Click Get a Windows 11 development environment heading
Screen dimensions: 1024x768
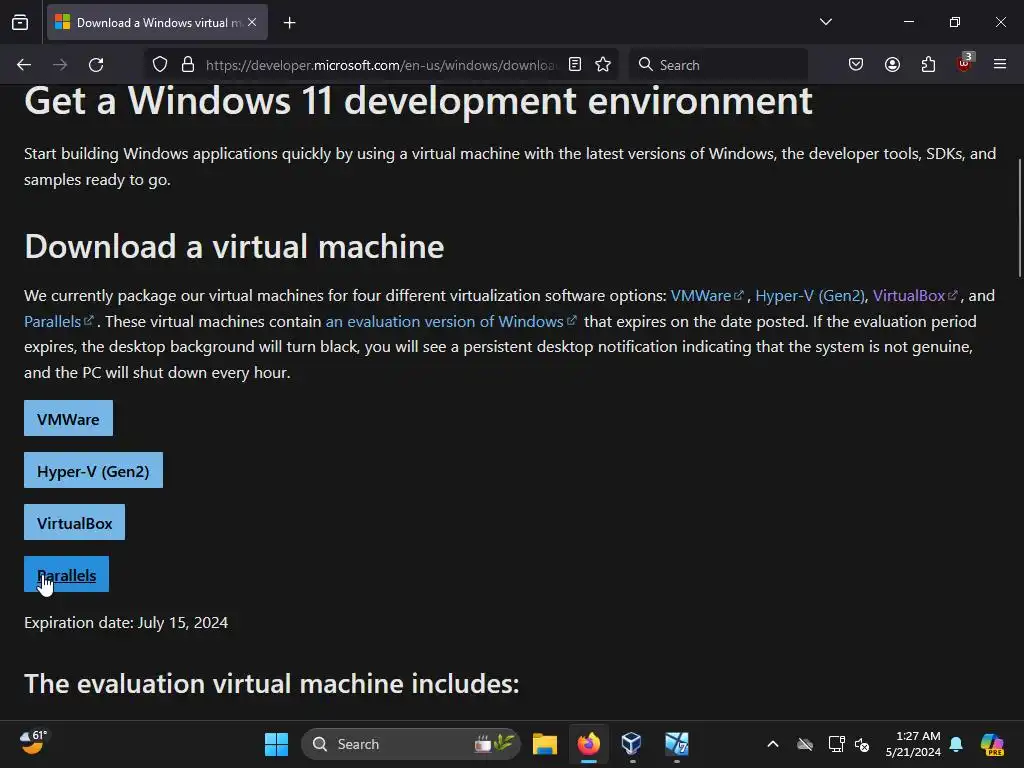418,101
